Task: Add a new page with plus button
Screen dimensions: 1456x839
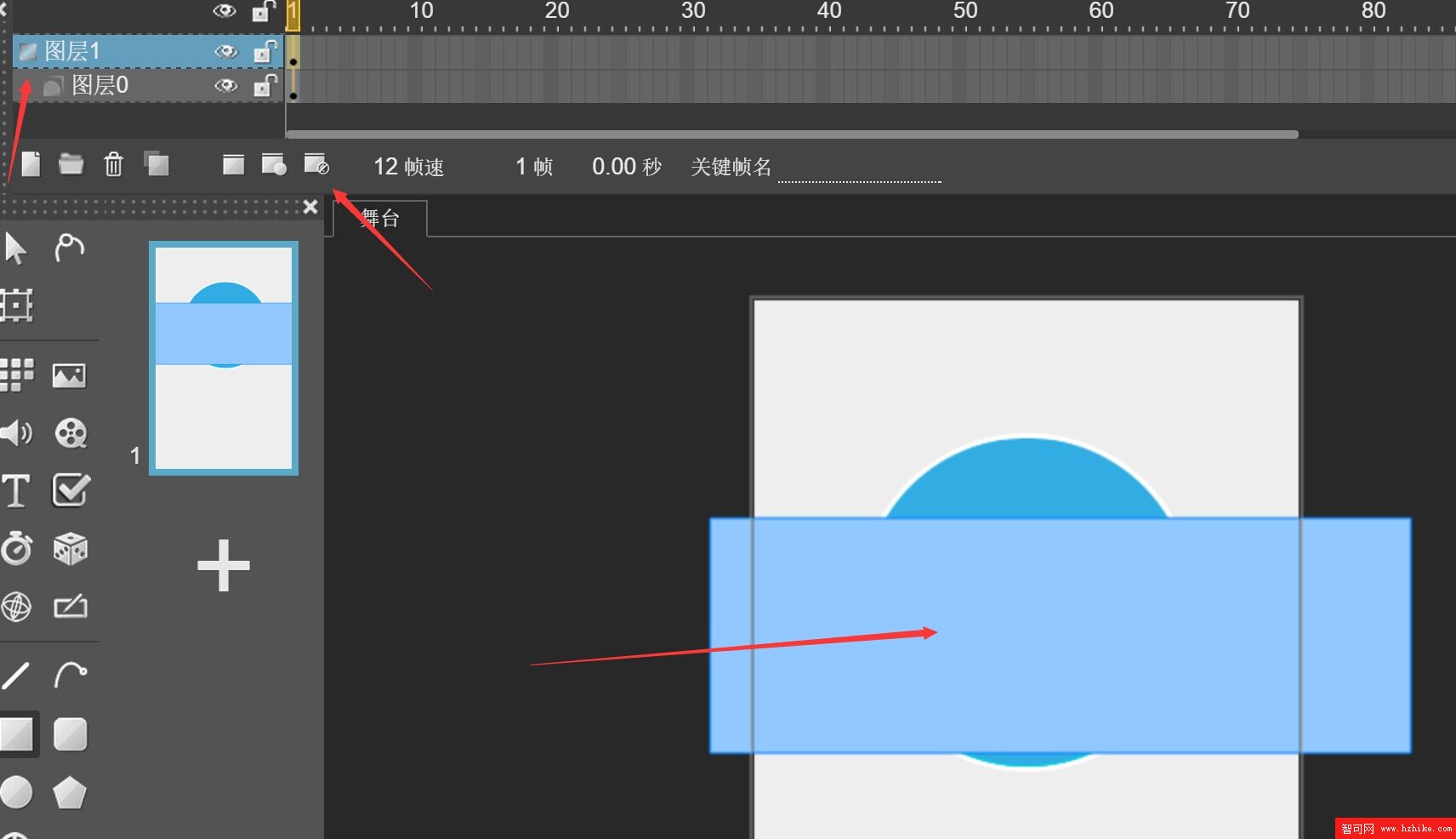Action: pos(224,566)
